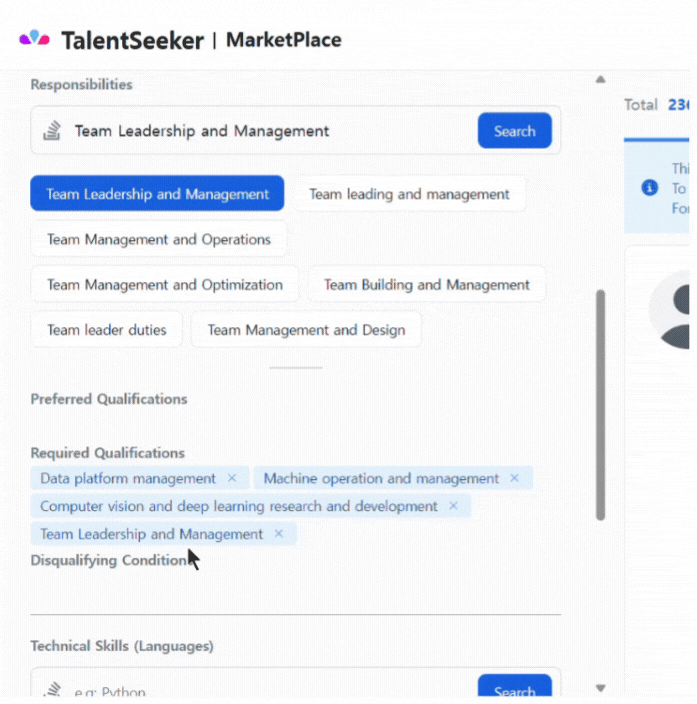Image resolution: width=697 pixels, height=704 pixels.
Task: Click the vertical scrollbar thumb
Action: tap(600, 405)
